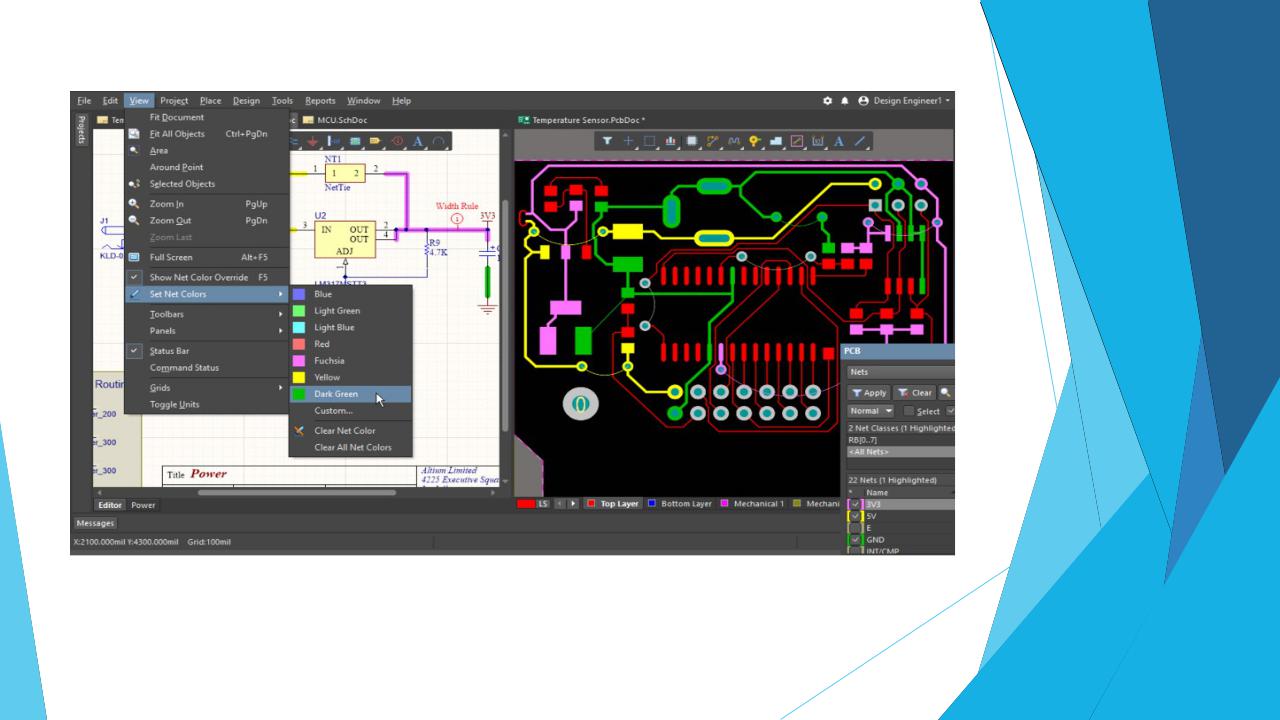This screenshot has height=720, width=1280.
Task: Enable the Select checkbox in PCB panel
Action: 908,411
